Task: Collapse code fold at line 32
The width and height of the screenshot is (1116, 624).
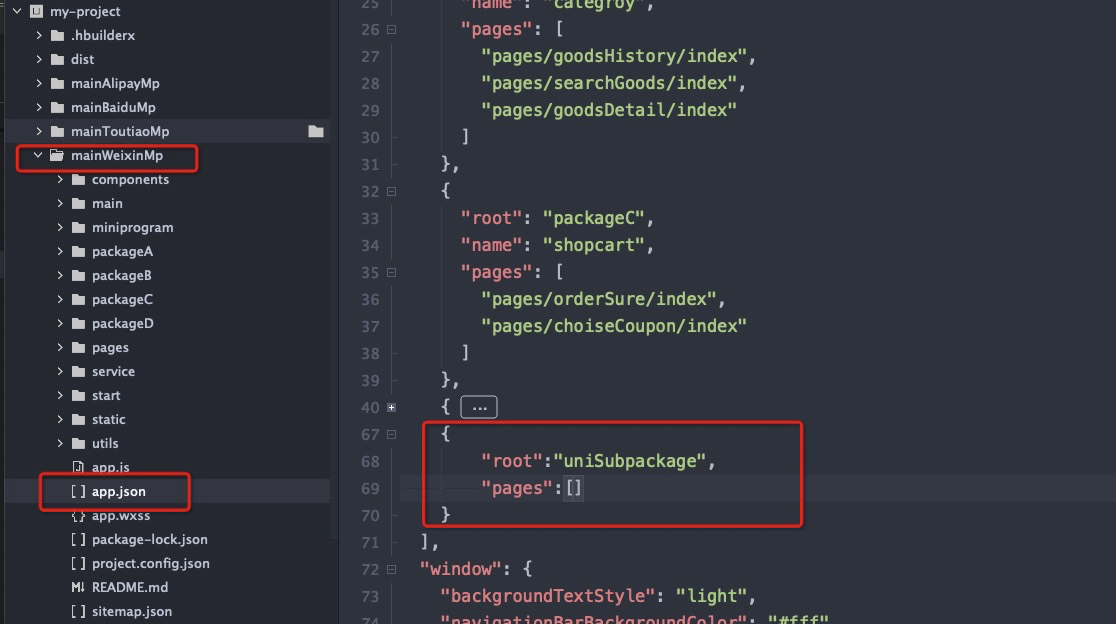Action: coord(391,191)
